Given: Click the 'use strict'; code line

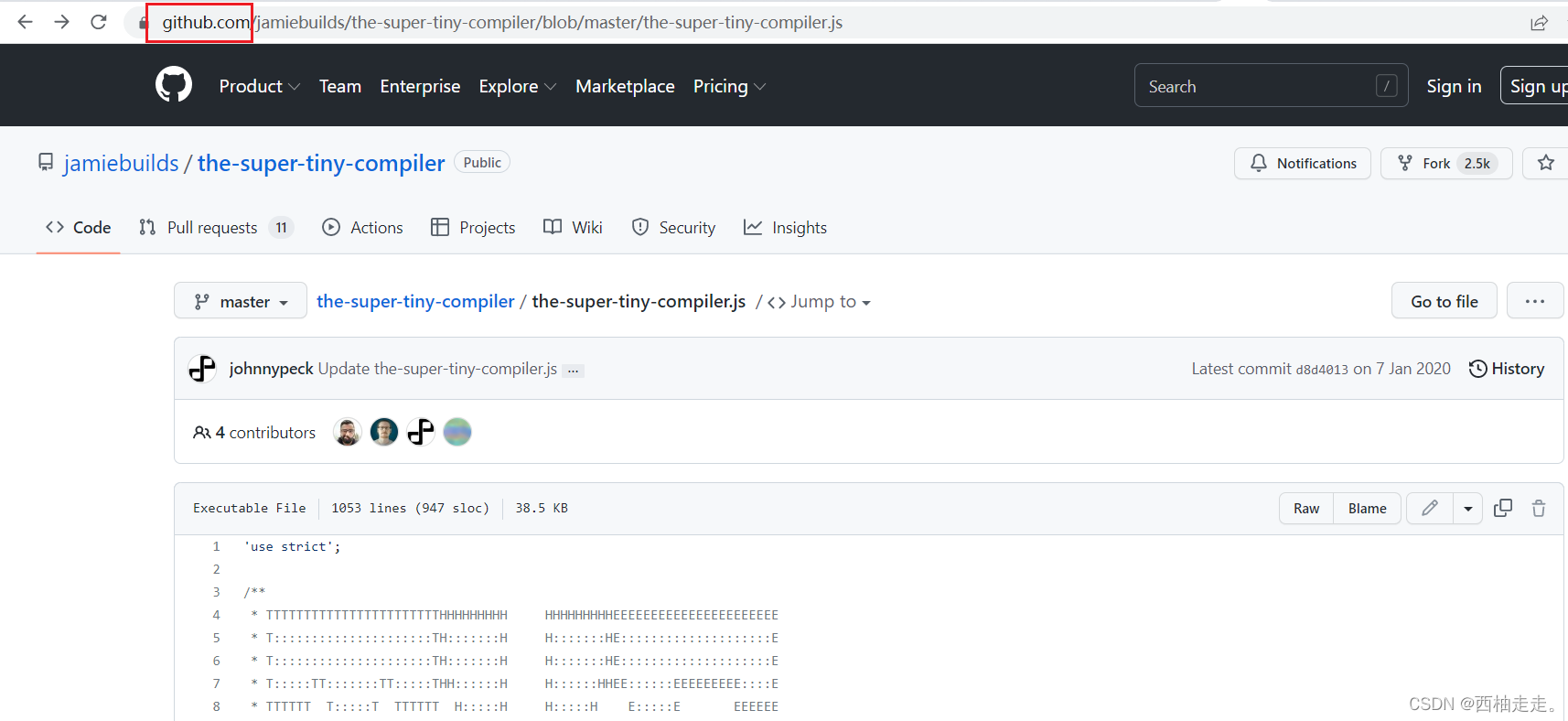Looking at the screenshot, I should (292, 546).
